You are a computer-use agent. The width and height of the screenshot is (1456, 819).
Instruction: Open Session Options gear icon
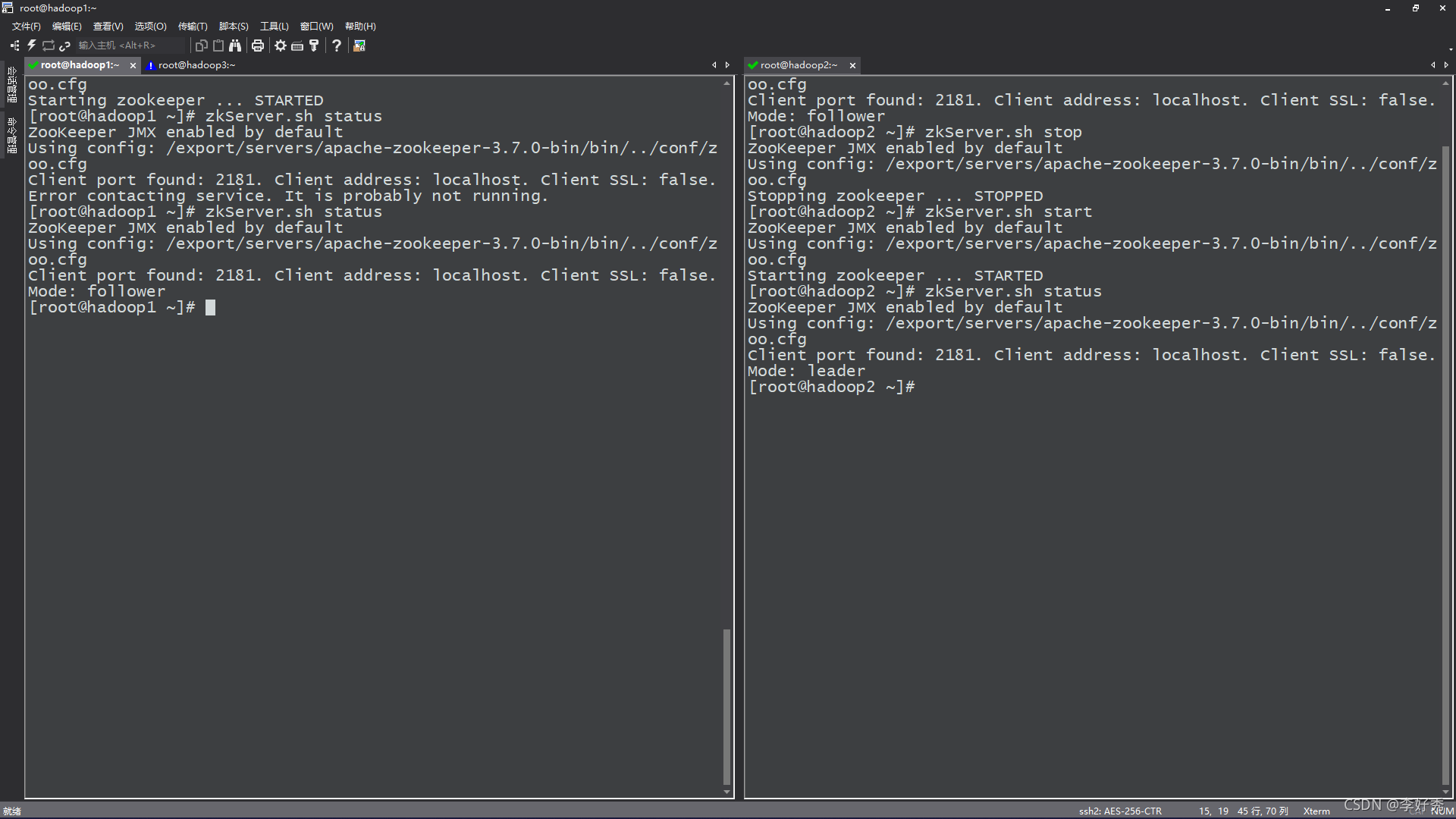click(281, 45)
